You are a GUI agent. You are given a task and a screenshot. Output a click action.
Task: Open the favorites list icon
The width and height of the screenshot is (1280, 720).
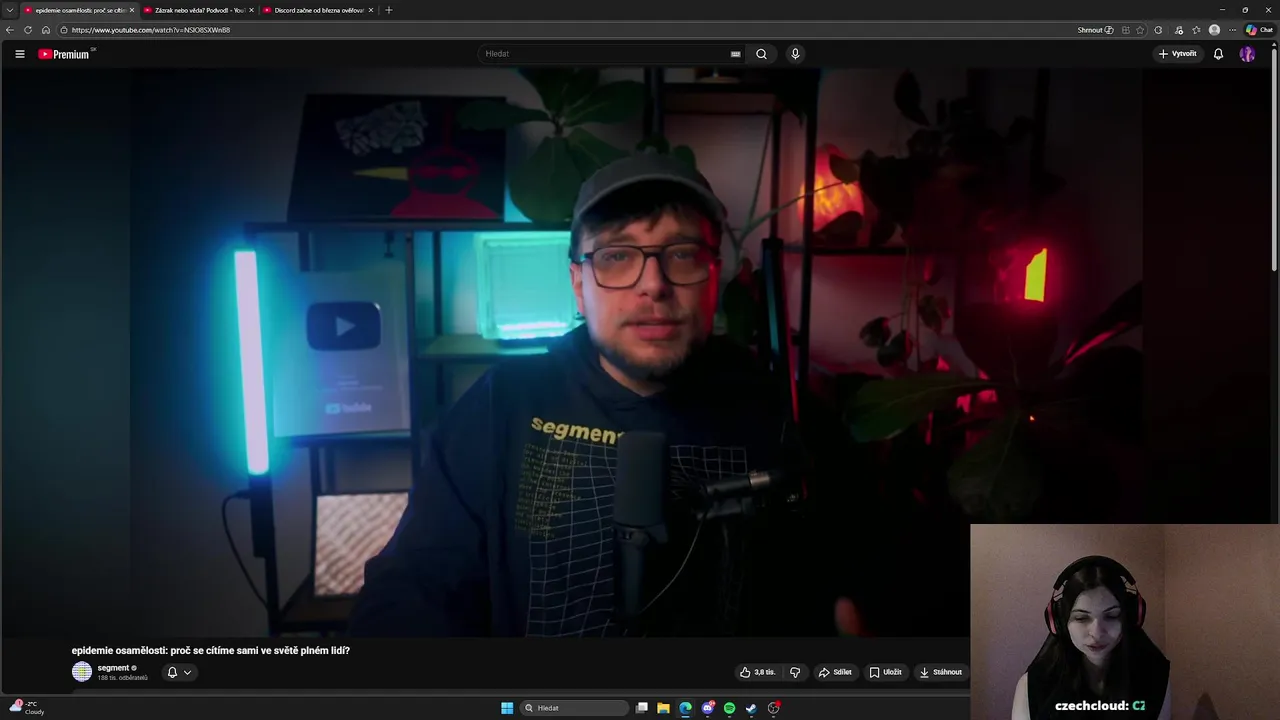tap(1196, 30)
